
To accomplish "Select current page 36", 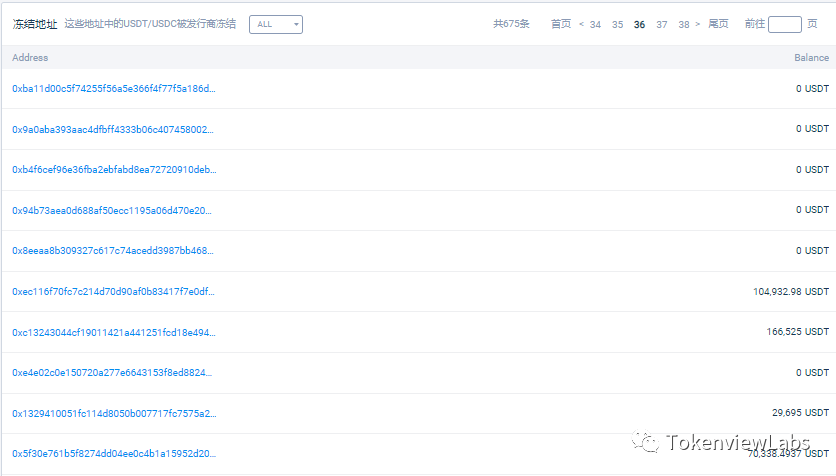I will [640, 24].
